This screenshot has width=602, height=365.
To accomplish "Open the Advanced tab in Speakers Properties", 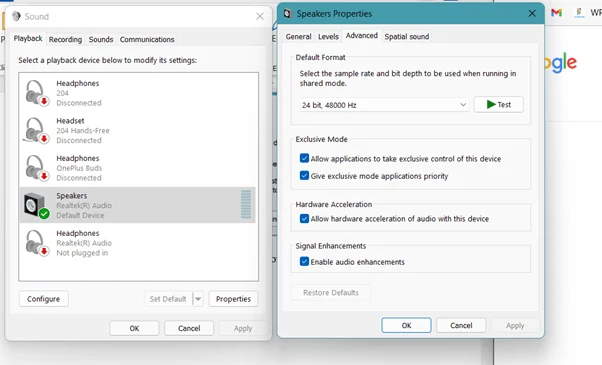I will [362, 36].
